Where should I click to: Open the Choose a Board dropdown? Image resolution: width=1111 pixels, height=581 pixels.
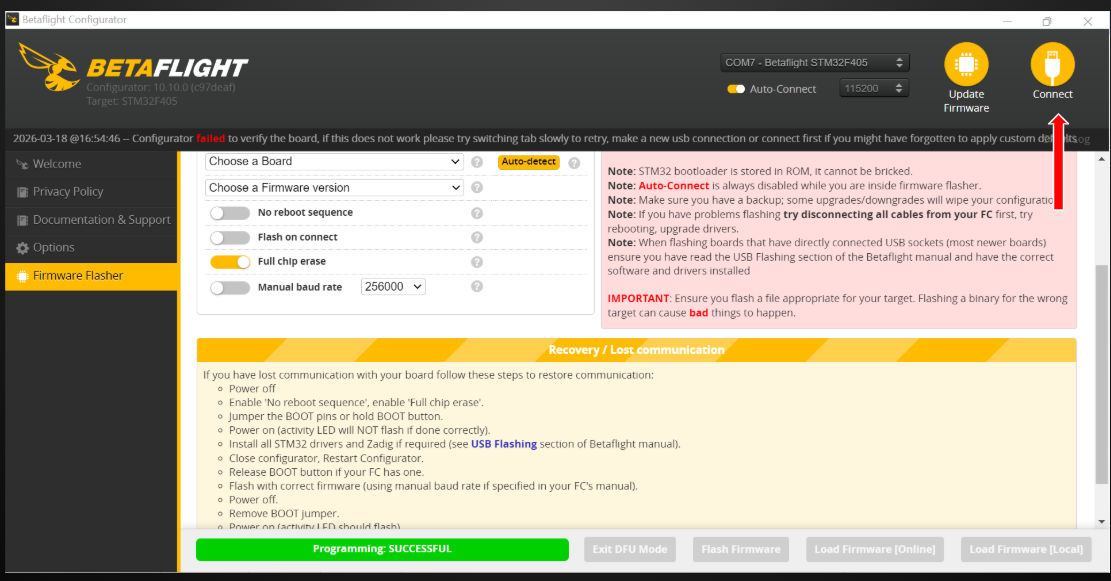point(334,162)
